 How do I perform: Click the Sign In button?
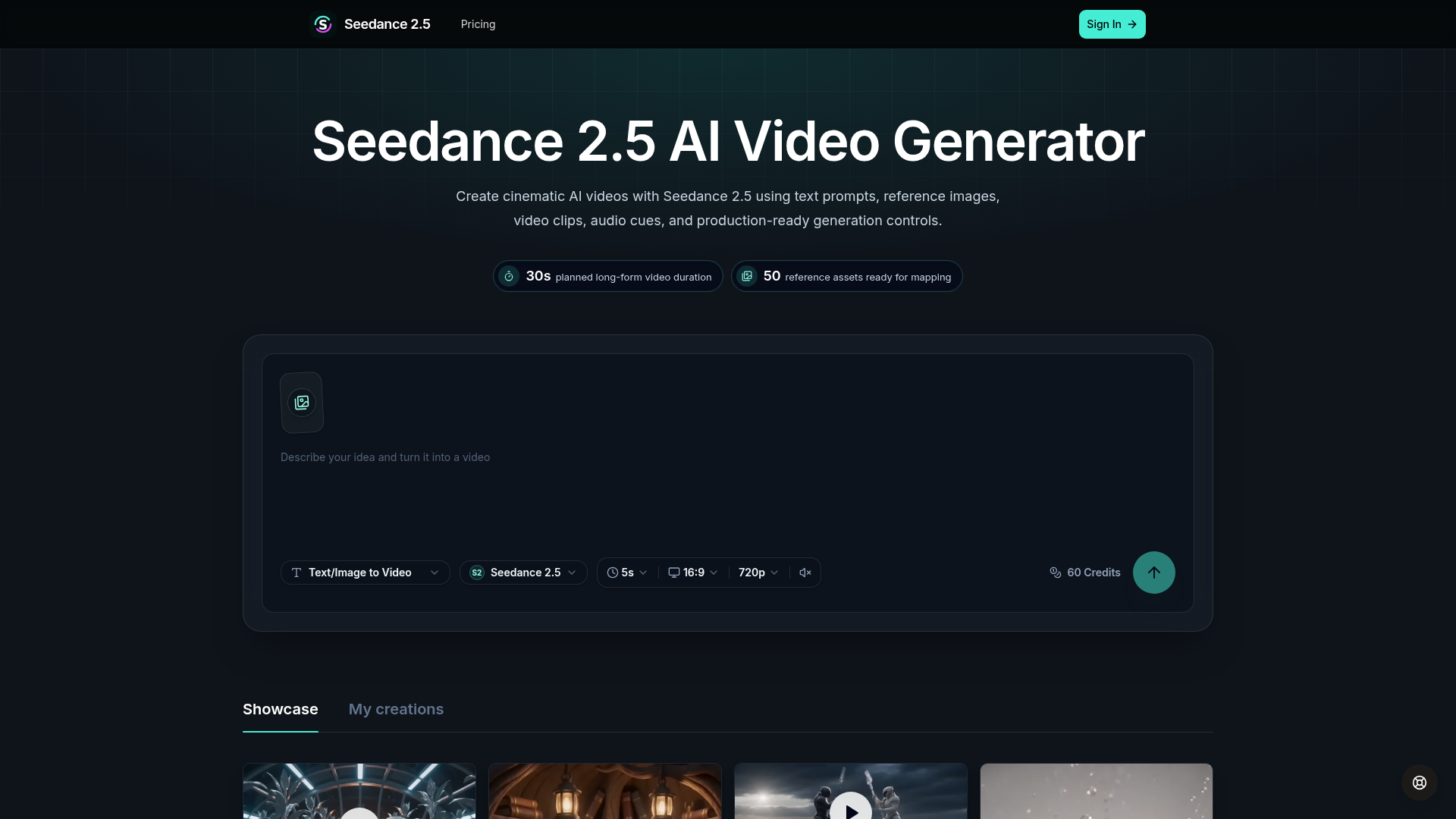[x=1112, y=24]
